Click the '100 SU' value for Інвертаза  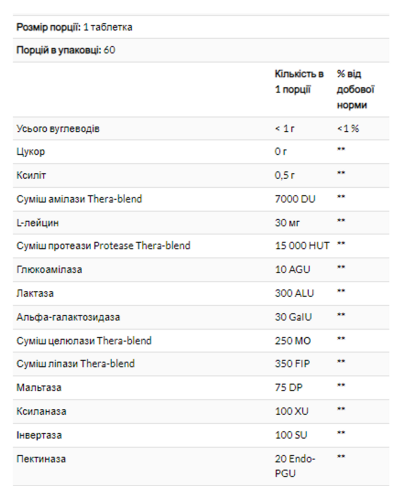point(291,435)
